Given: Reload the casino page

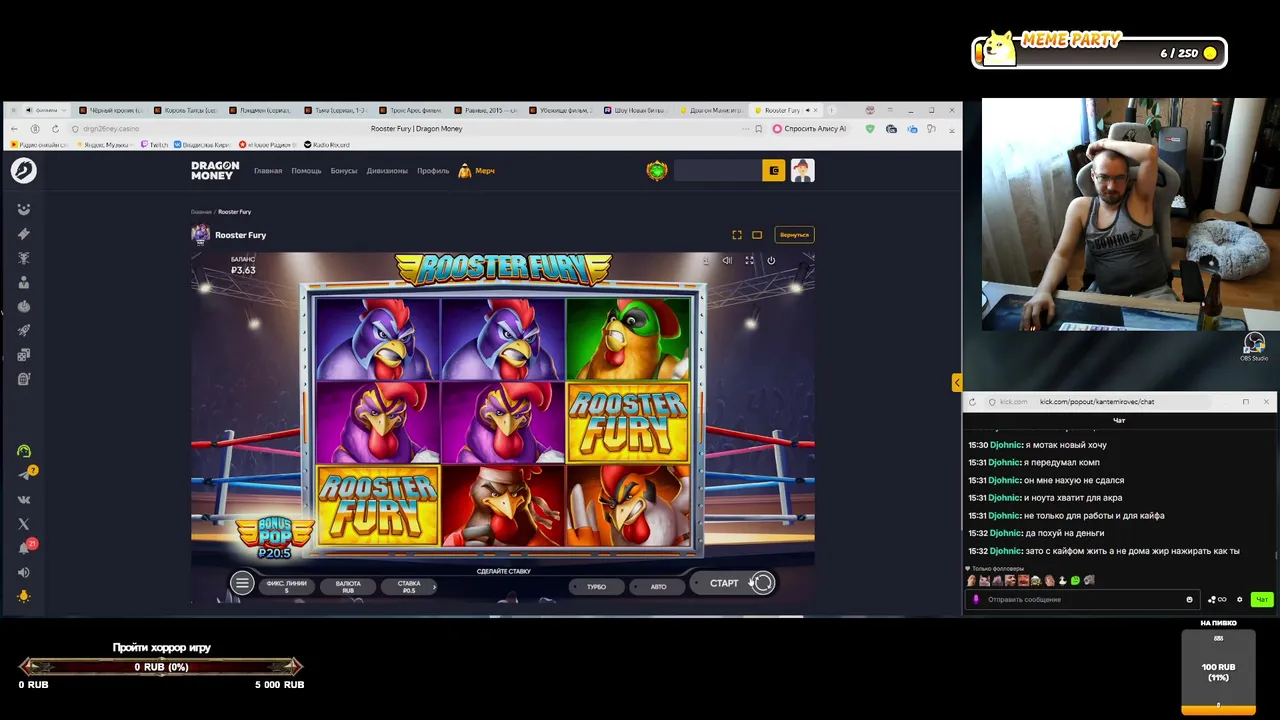Looking at the screenshot, I should 55,129.
